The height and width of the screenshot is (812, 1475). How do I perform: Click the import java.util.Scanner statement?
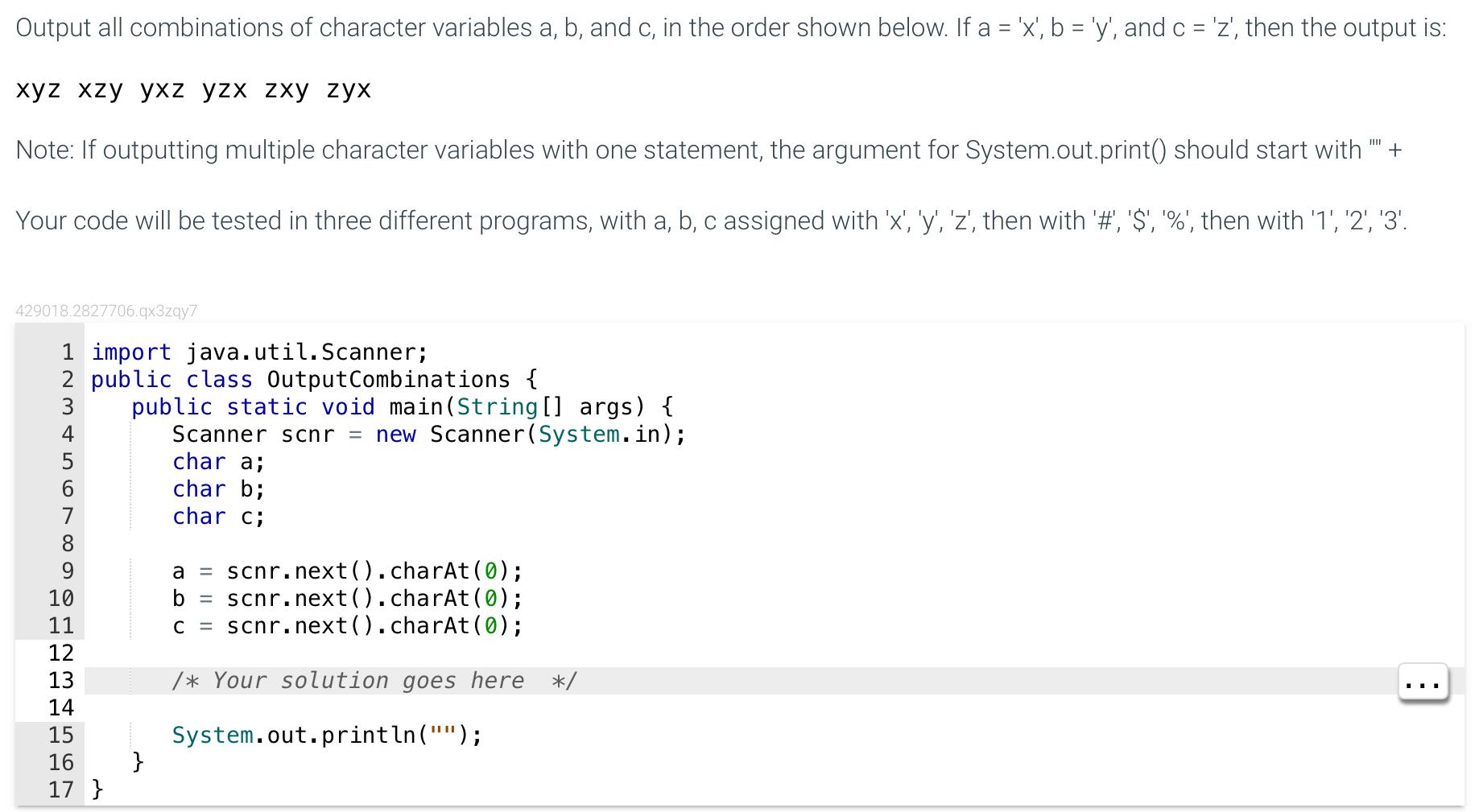[258, 351]
